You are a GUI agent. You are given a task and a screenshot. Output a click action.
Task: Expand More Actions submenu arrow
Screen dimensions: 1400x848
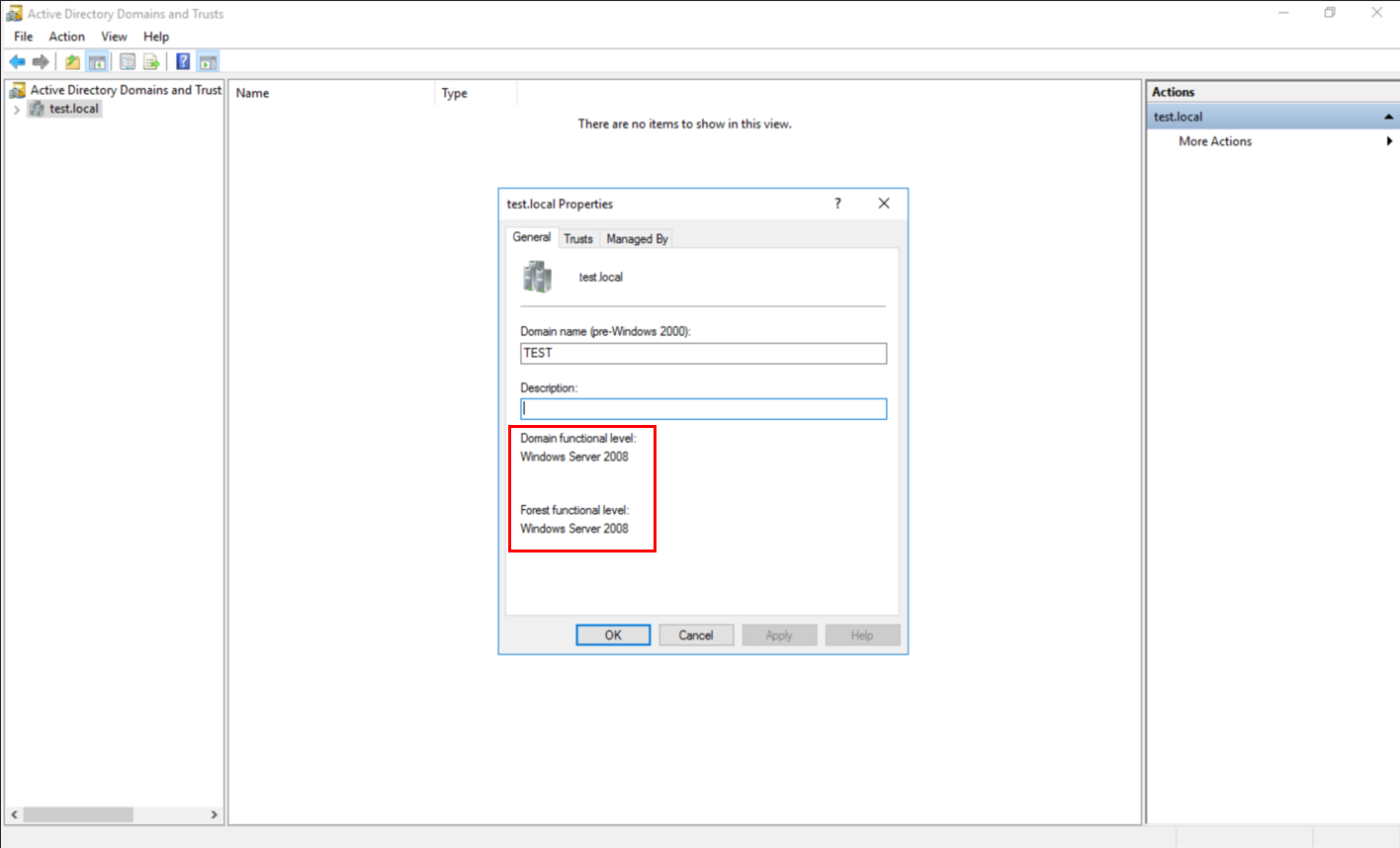tap(1389, 141)
